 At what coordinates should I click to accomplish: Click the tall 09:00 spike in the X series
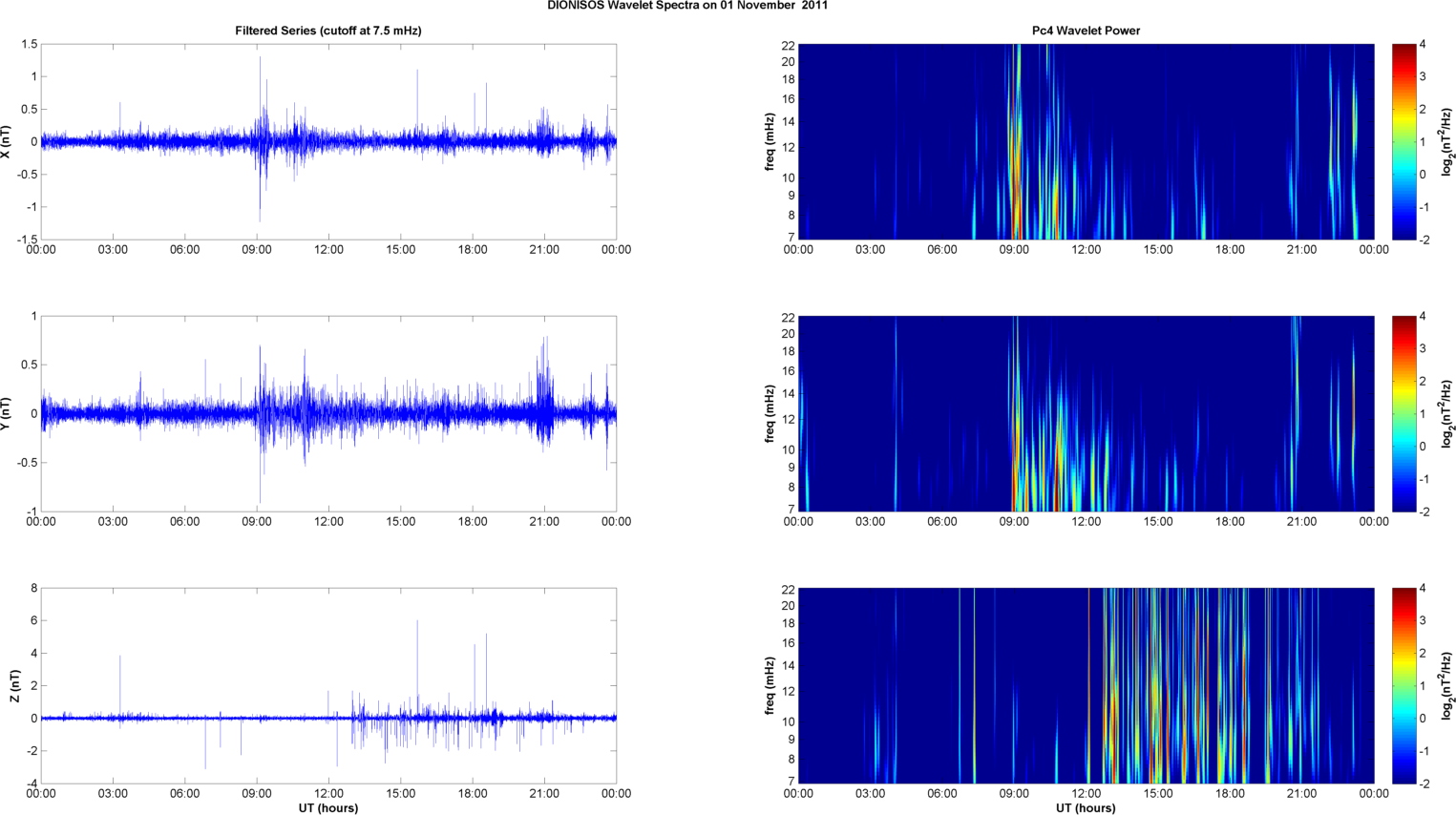point(260,138)
